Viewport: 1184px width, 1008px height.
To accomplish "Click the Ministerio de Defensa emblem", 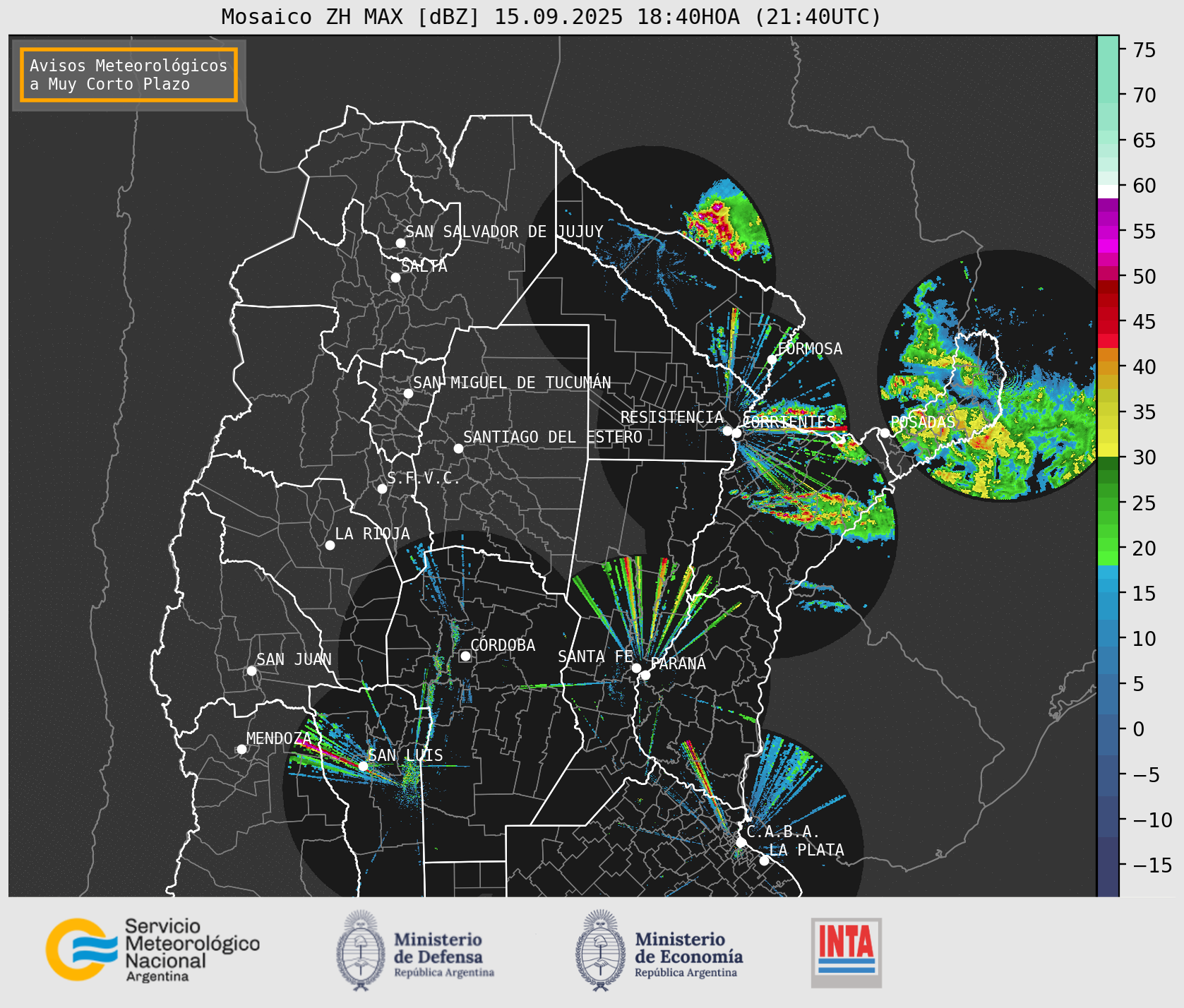I will (x=361, y=950).
